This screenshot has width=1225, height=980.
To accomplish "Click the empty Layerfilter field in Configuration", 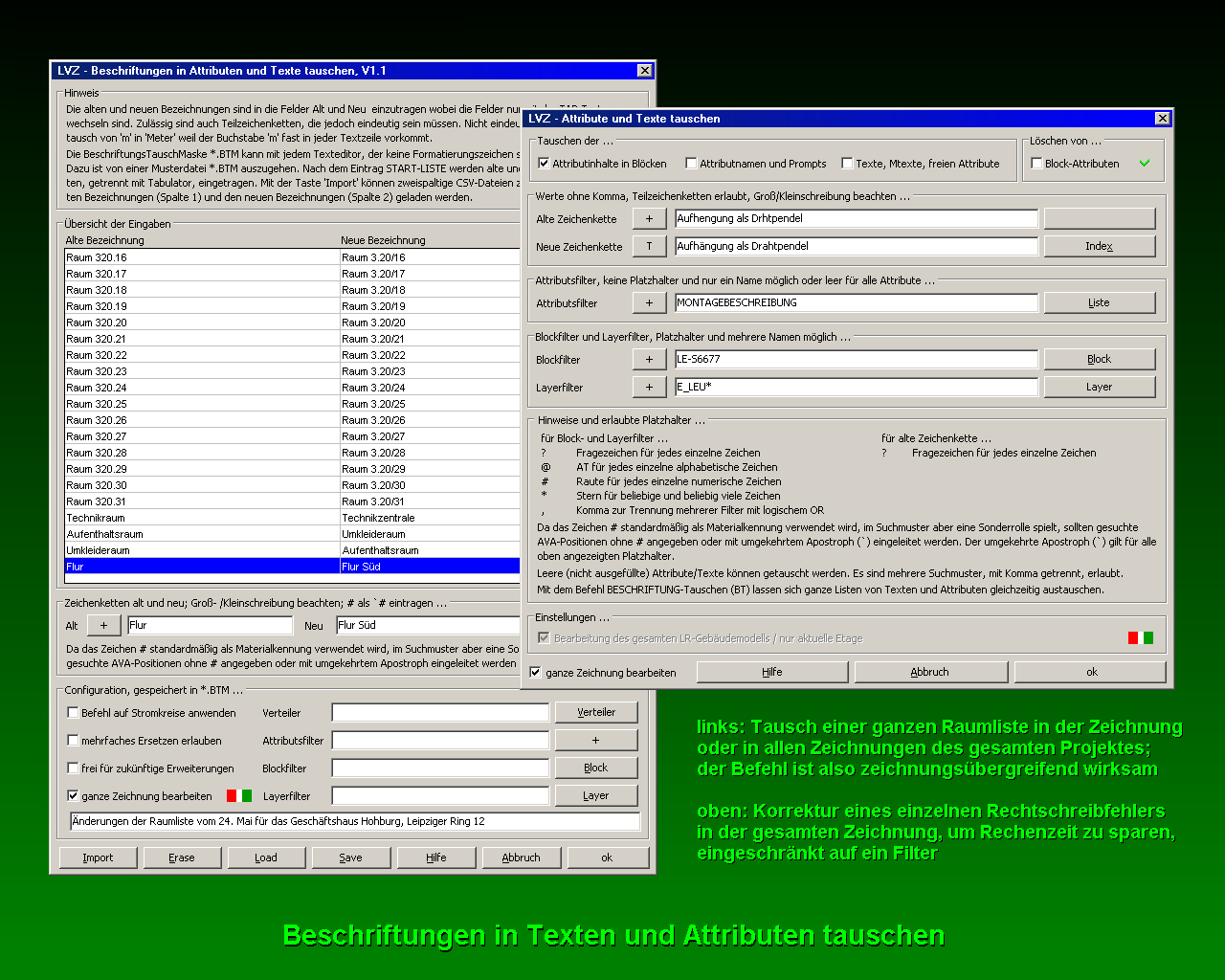I will (x=441, y=796).
